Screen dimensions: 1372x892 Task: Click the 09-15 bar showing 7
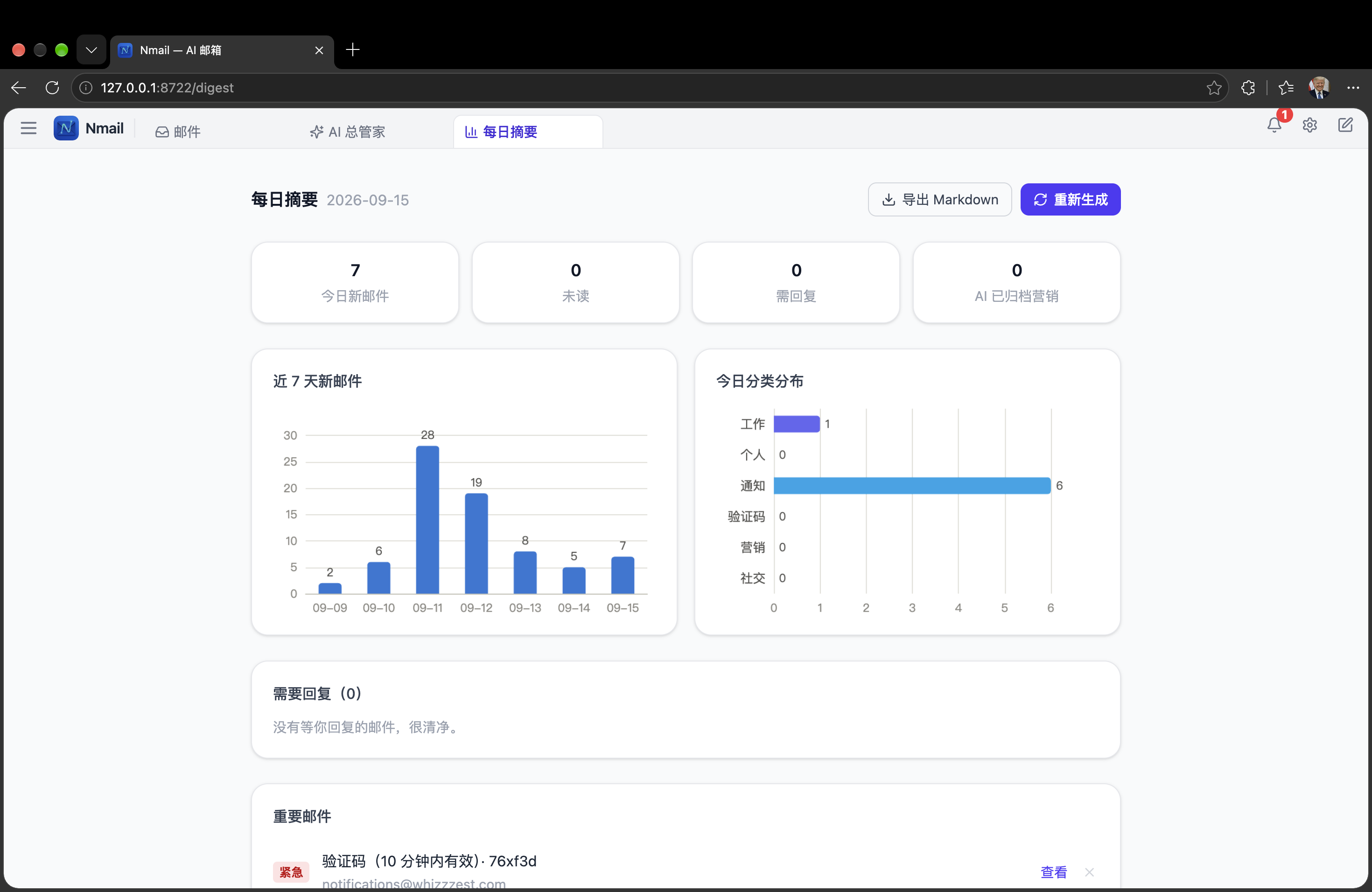[623, 575]
